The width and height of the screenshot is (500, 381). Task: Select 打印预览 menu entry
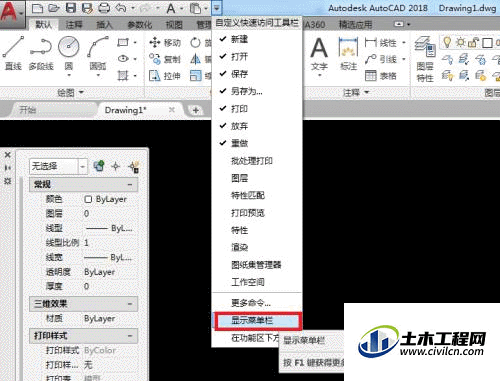click(257, 213)
